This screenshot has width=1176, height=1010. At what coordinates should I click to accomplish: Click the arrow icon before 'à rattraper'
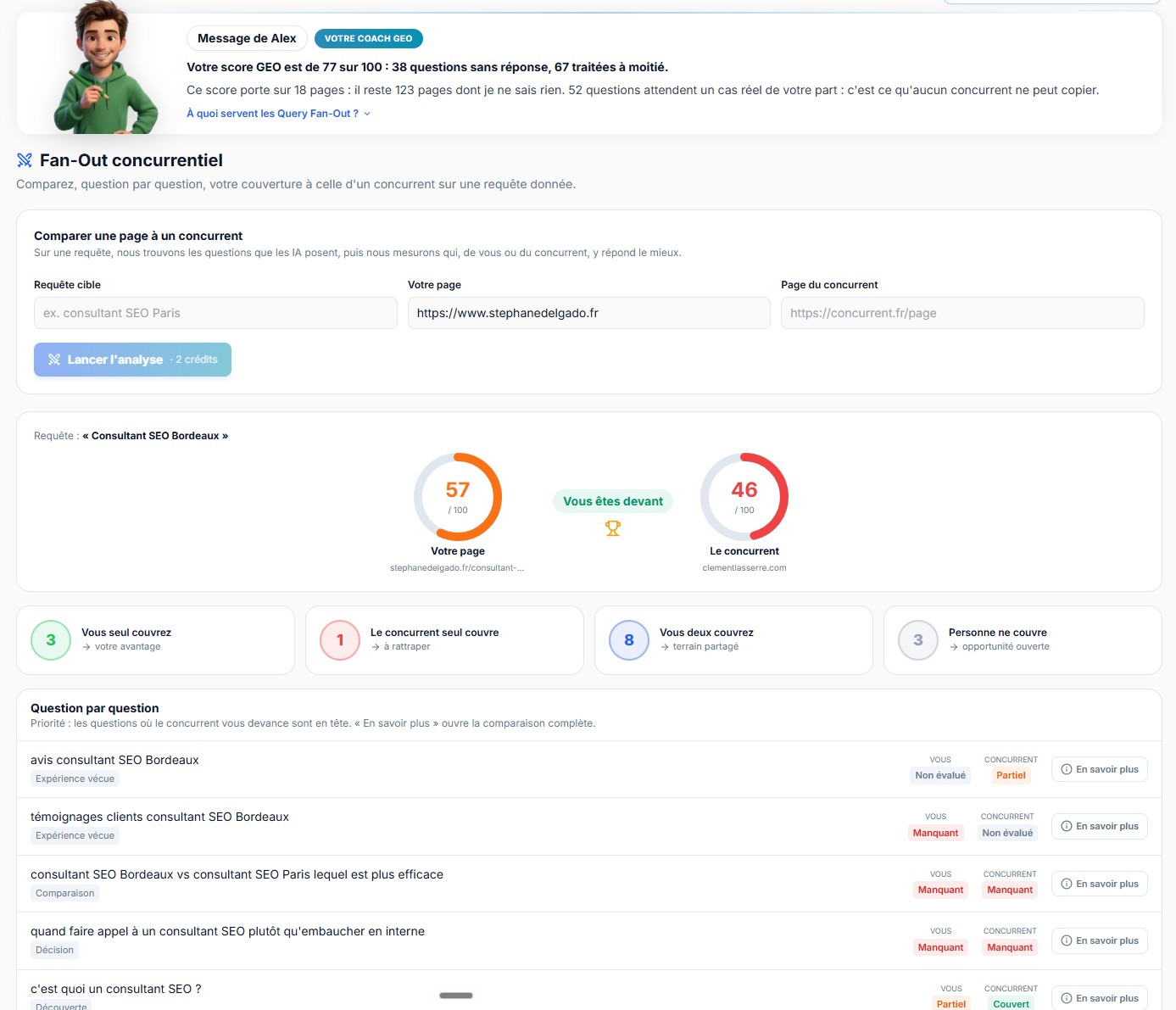pyautogui.click(x=376, y=647)
